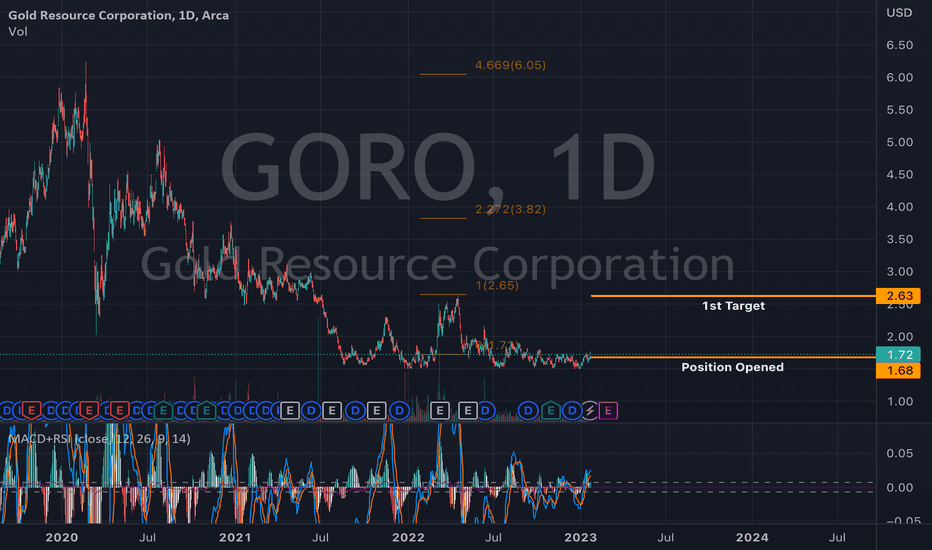Select the gray E earnings marker from October 2021
Screen dimensions: 932x550
(x=376, y=410)
